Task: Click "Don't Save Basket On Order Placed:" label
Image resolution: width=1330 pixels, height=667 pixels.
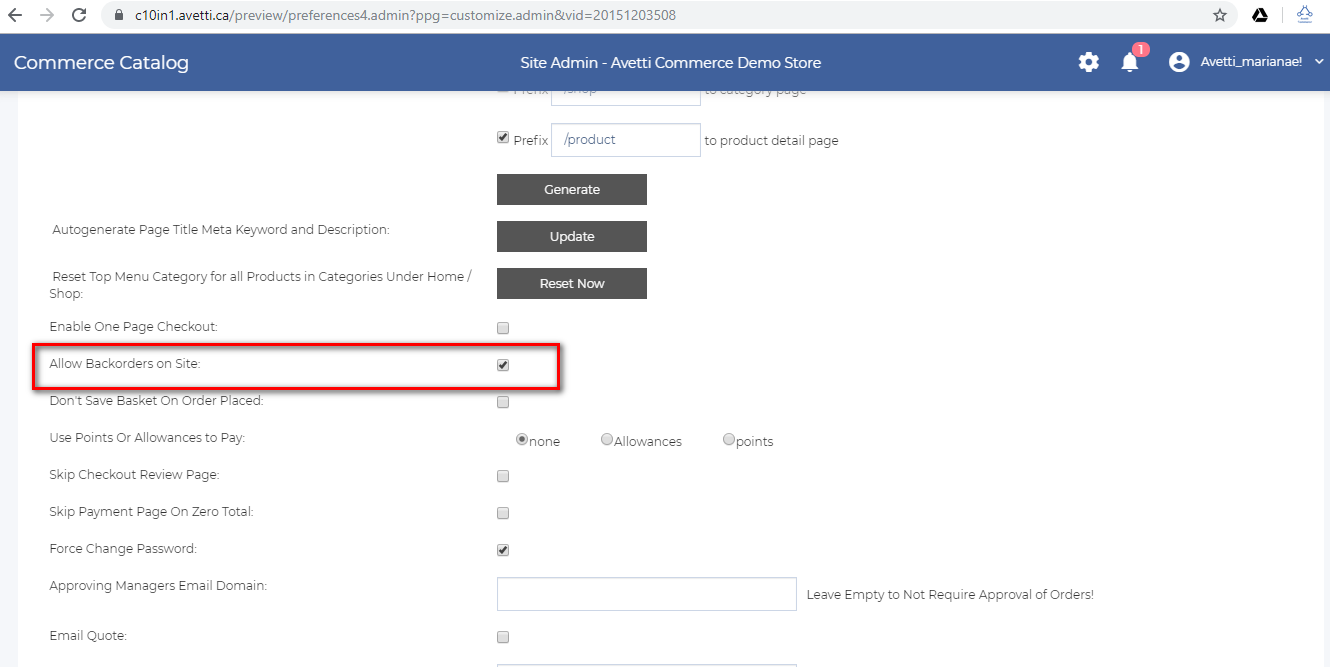Action: 156,401
